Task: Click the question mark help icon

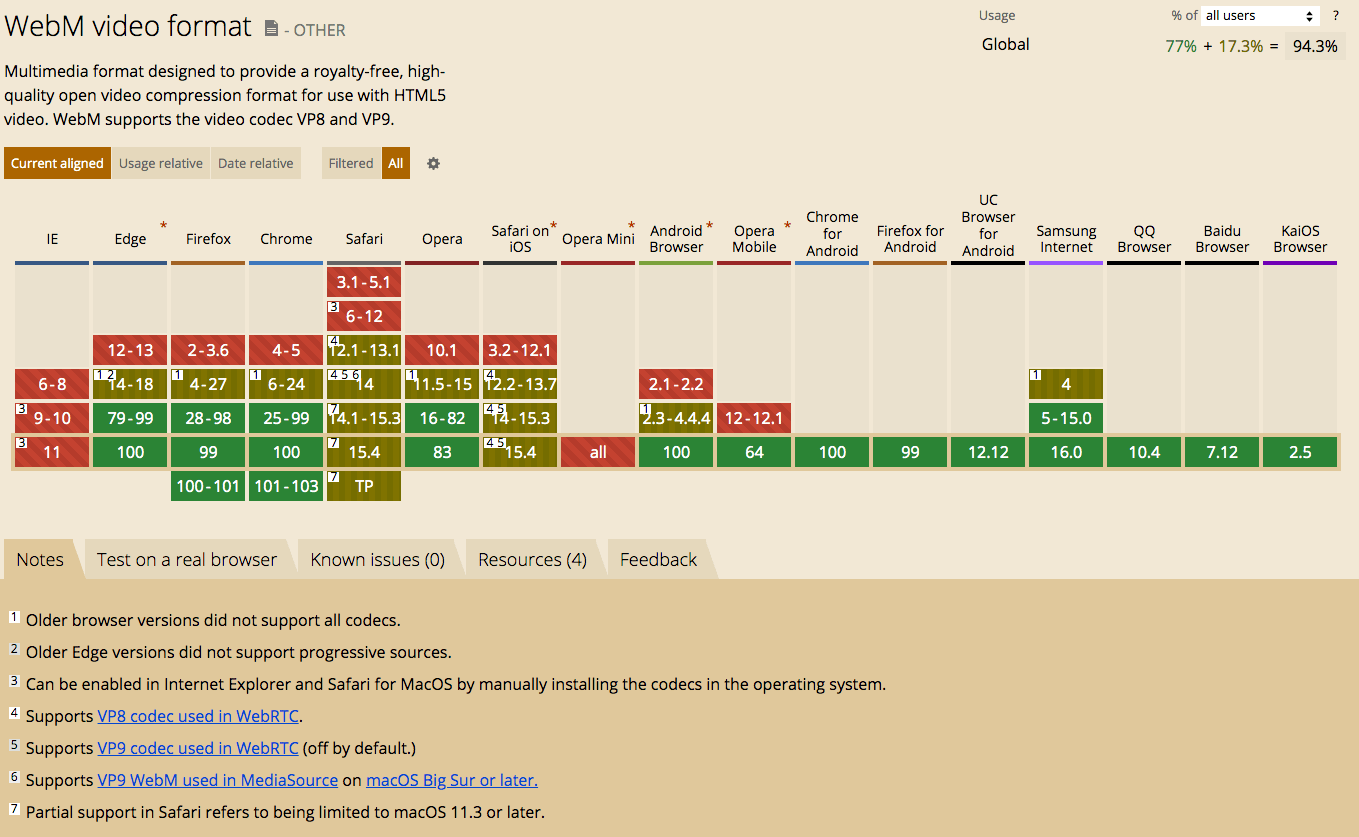Action: tap(1335, 15)
